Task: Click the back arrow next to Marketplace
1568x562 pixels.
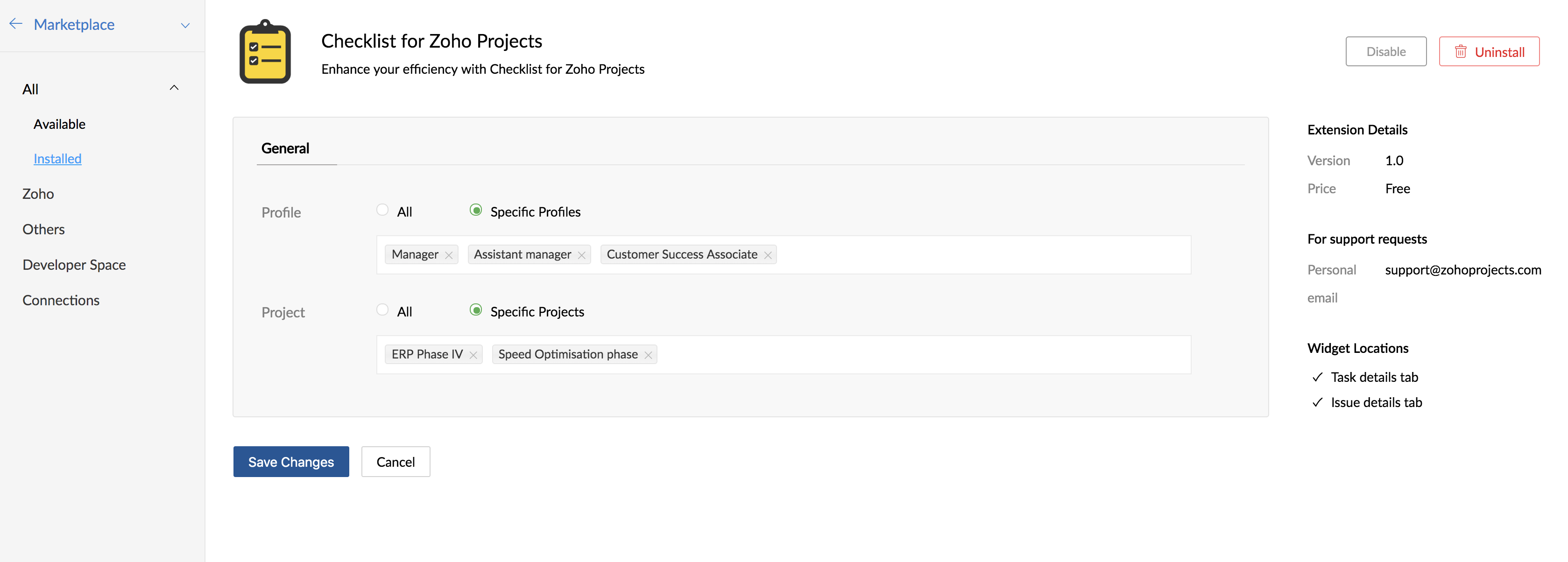Action: click(x=16, y=24)
